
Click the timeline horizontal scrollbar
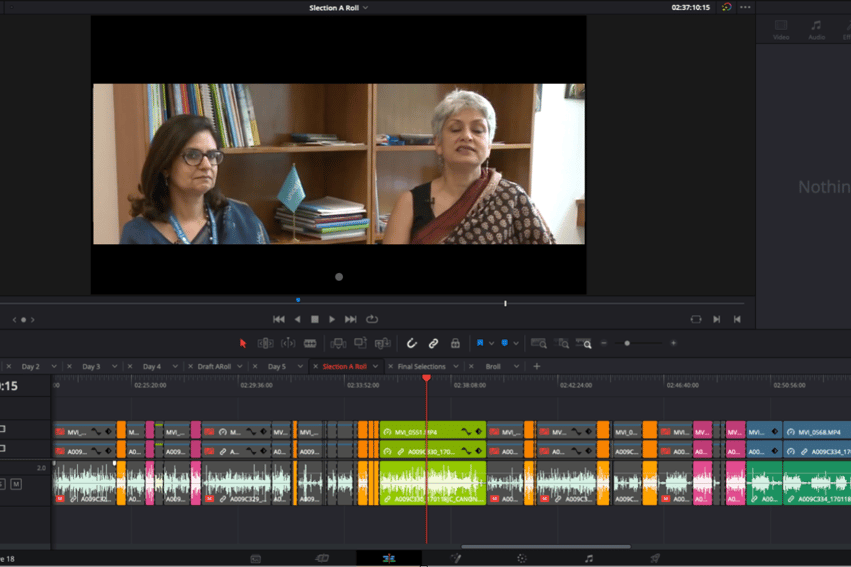tap(546, 546)
